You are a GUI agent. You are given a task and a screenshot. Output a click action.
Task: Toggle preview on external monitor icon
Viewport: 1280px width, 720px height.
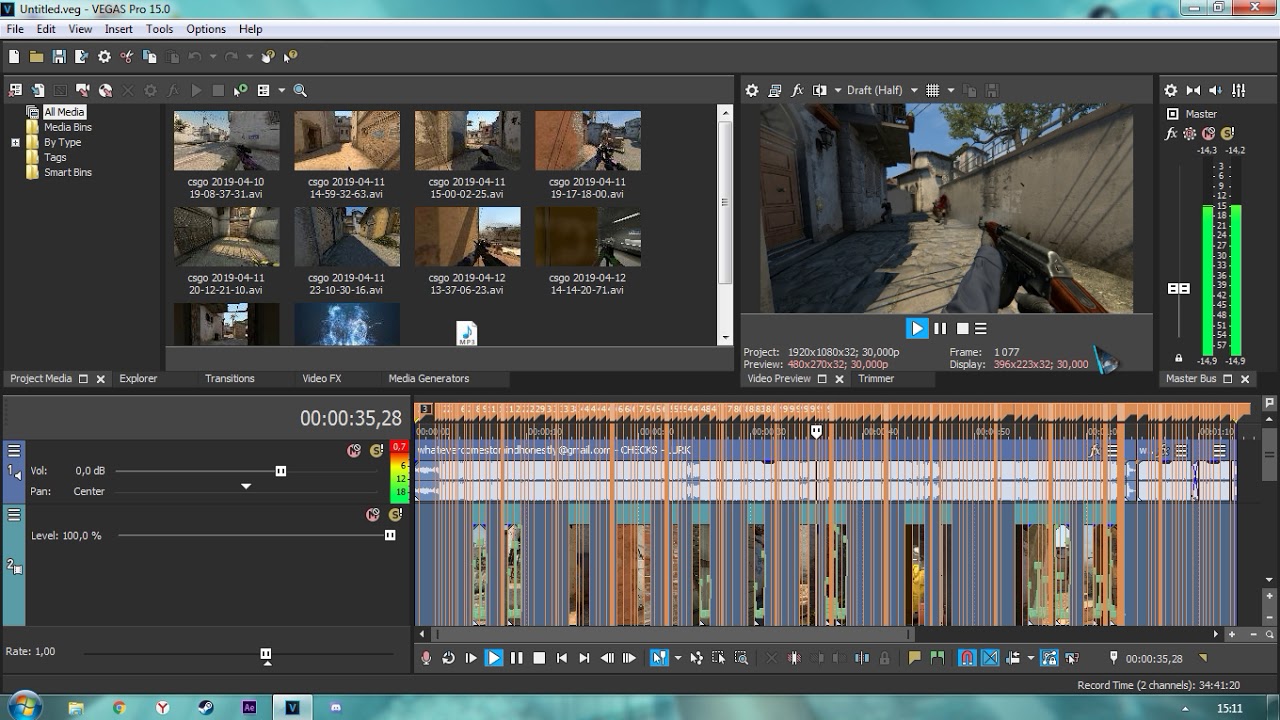click(775, 90)
